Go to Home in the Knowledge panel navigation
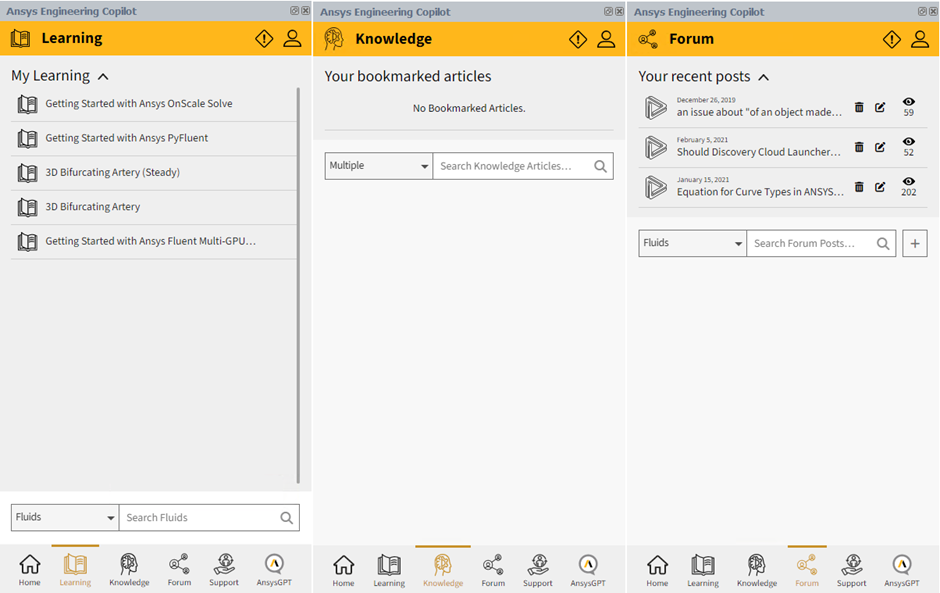 (x=344, y=570)
